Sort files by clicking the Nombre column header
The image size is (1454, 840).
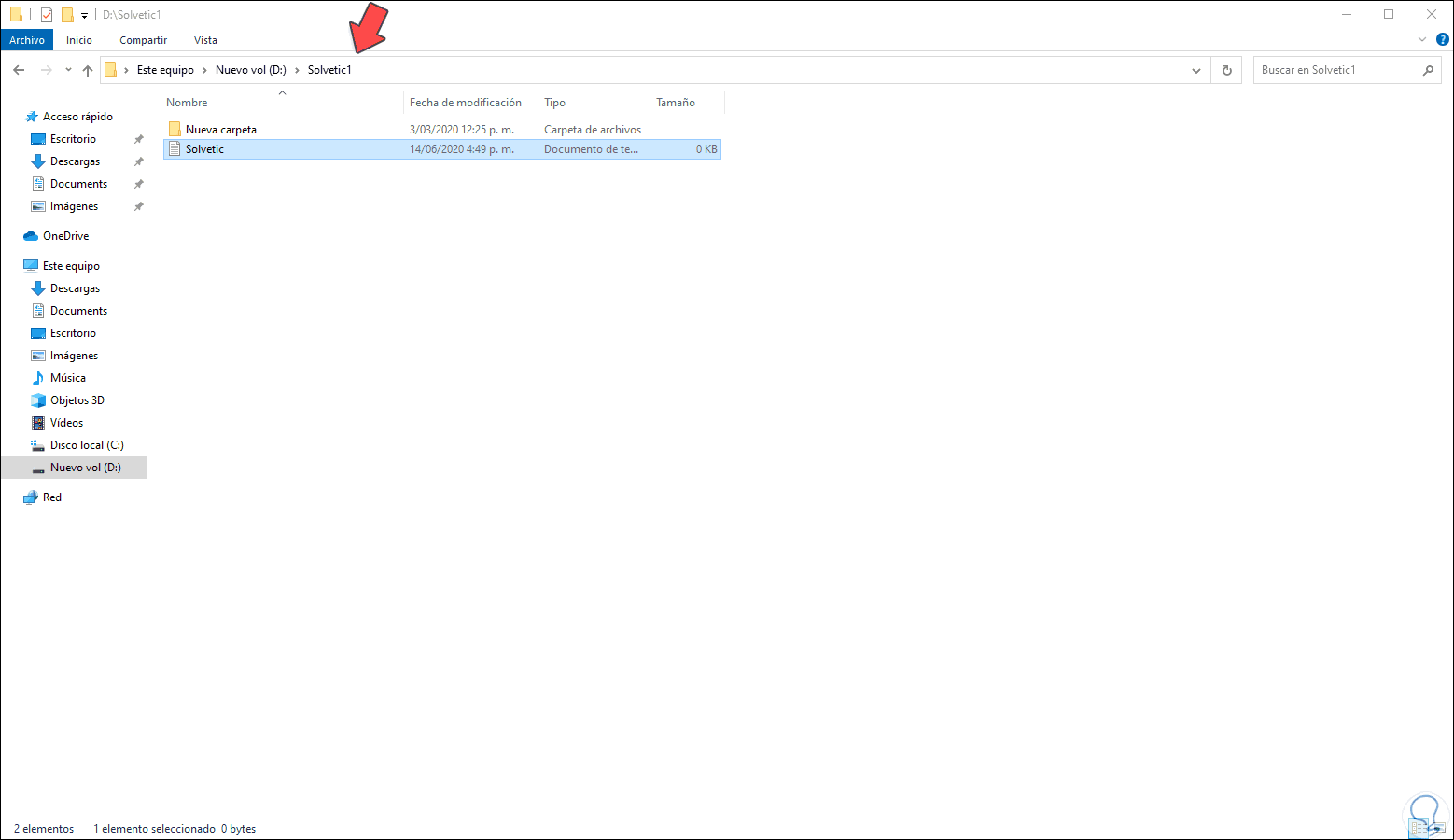[x=187, y=102]
